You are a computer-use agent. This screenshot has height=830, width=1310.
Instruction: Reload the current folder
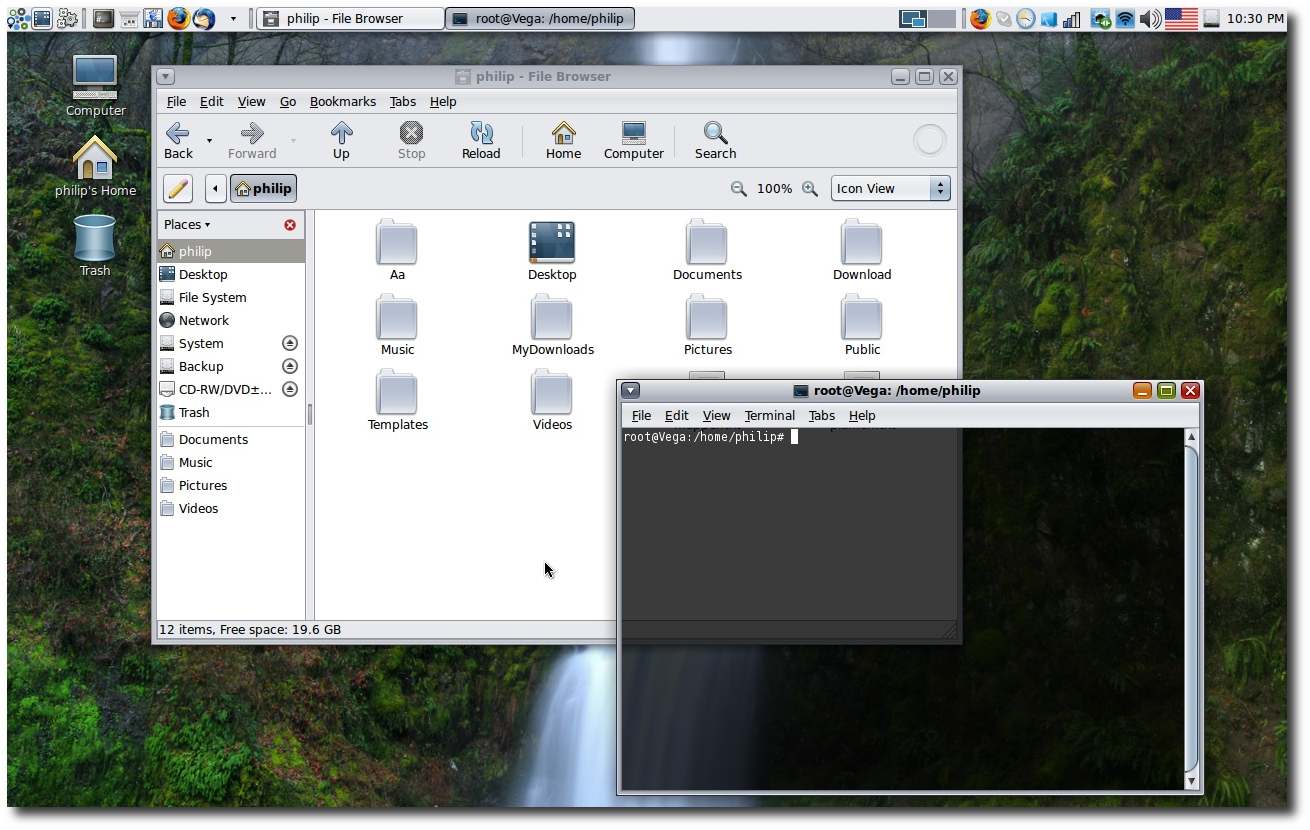click(481, 140)
